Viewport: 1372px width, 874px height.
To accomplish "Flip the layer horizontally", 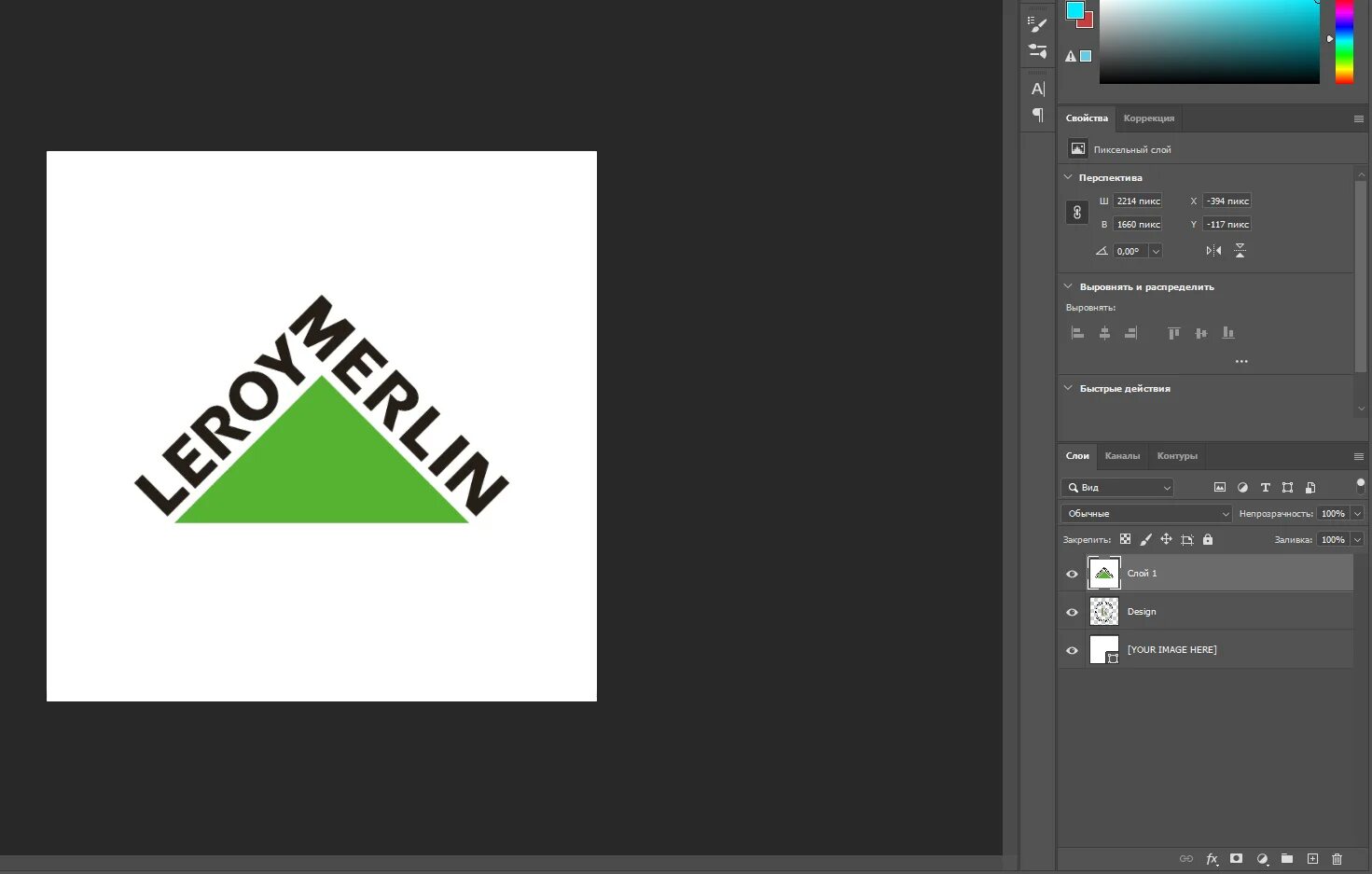I will (x=1213, y=251).
